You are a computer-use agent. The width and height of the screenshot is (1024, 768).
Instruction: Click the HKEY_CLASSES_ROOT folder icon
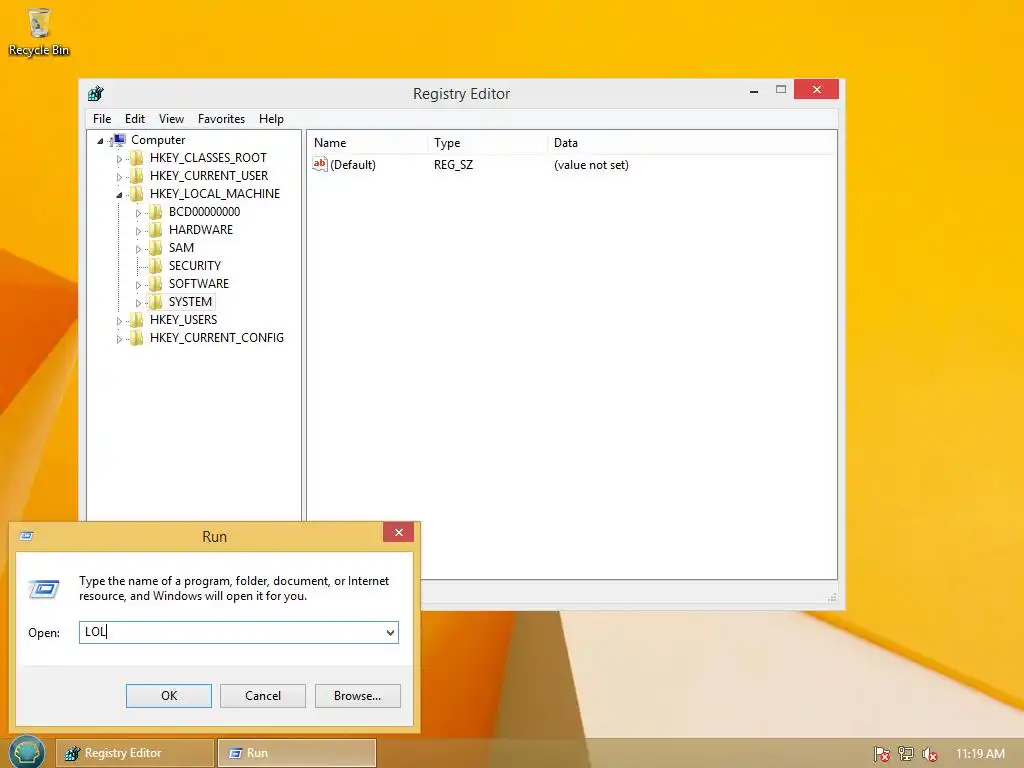[x=136, y=158]
